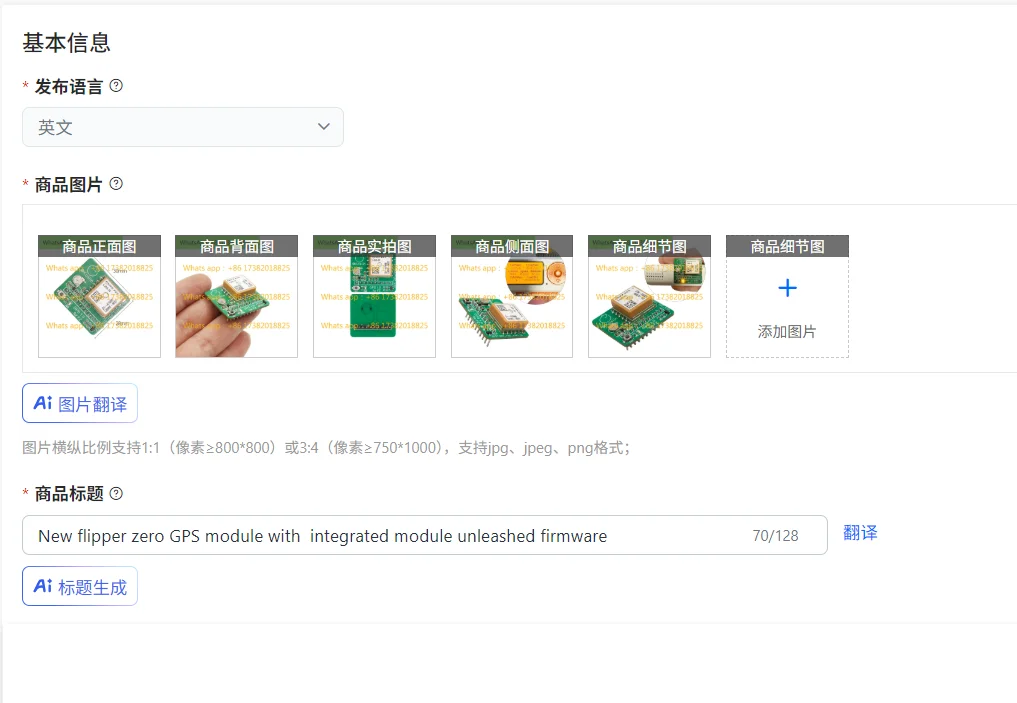The height and width of the screenshot is (703, 1017).
Task: Click the 基本信息 section heading
Action: tap(67, 43)
